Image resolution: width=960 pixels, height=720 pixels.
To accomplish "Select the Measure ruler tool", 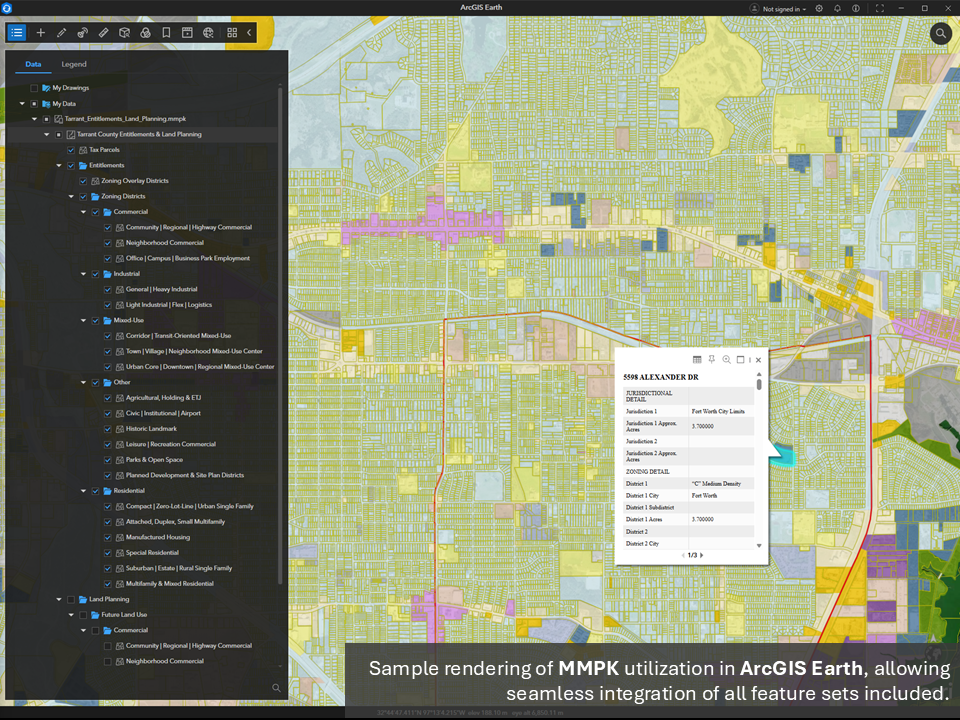I will pos(103,32).
